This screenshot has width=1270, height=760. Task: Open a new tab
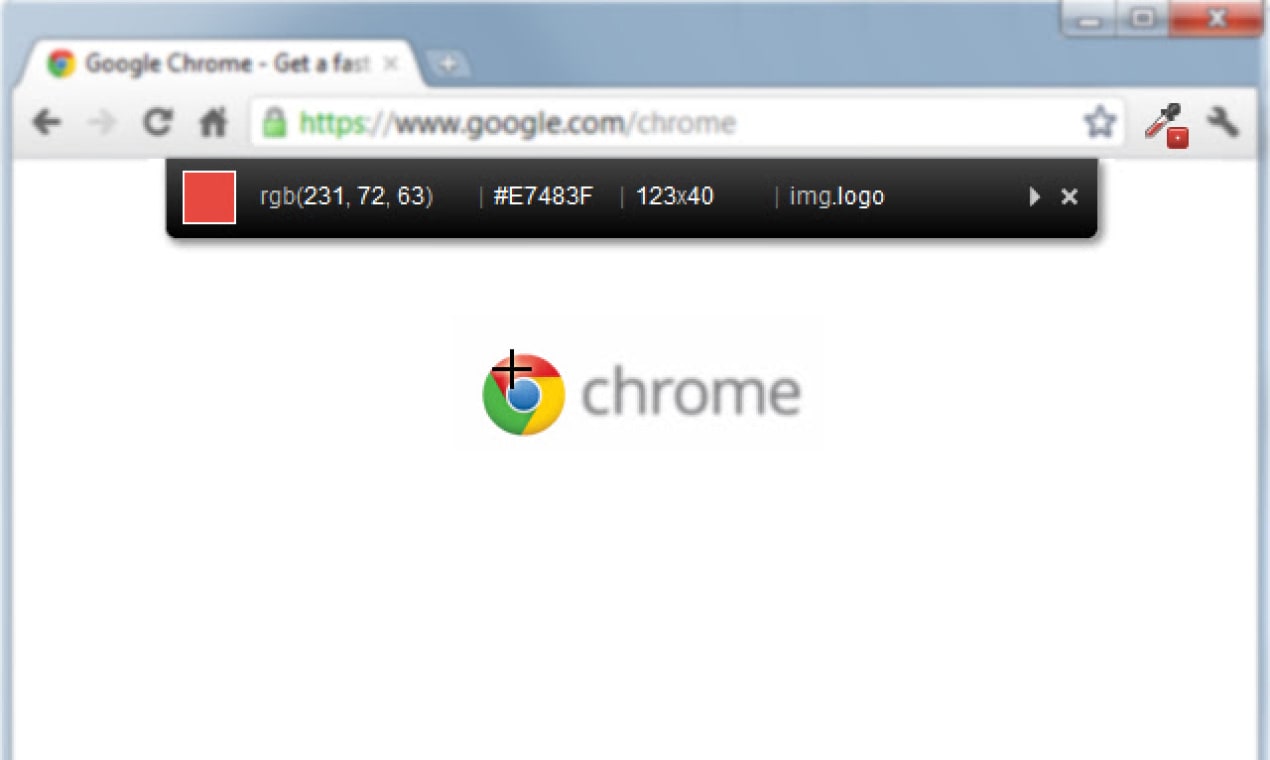pyautogui.click(x=448, y=64)
